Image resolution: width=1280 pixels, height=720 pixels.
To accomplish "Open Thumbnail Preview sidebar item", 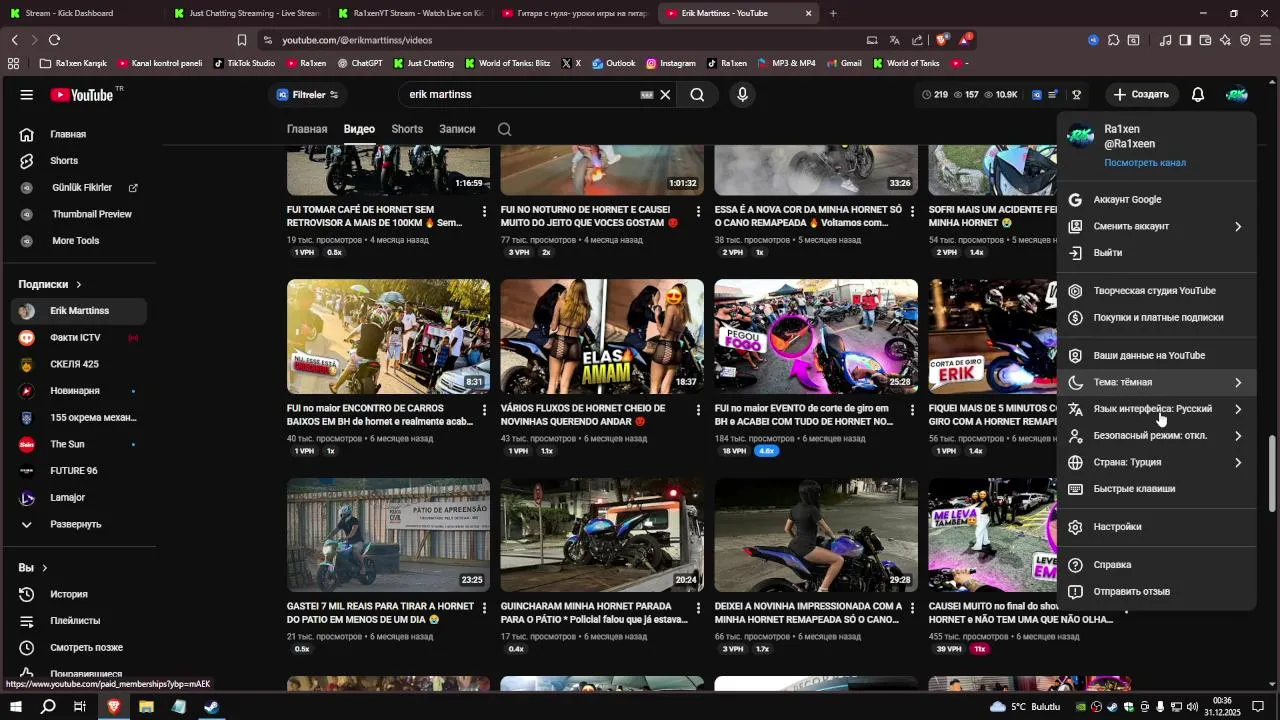I will [79, 214].
